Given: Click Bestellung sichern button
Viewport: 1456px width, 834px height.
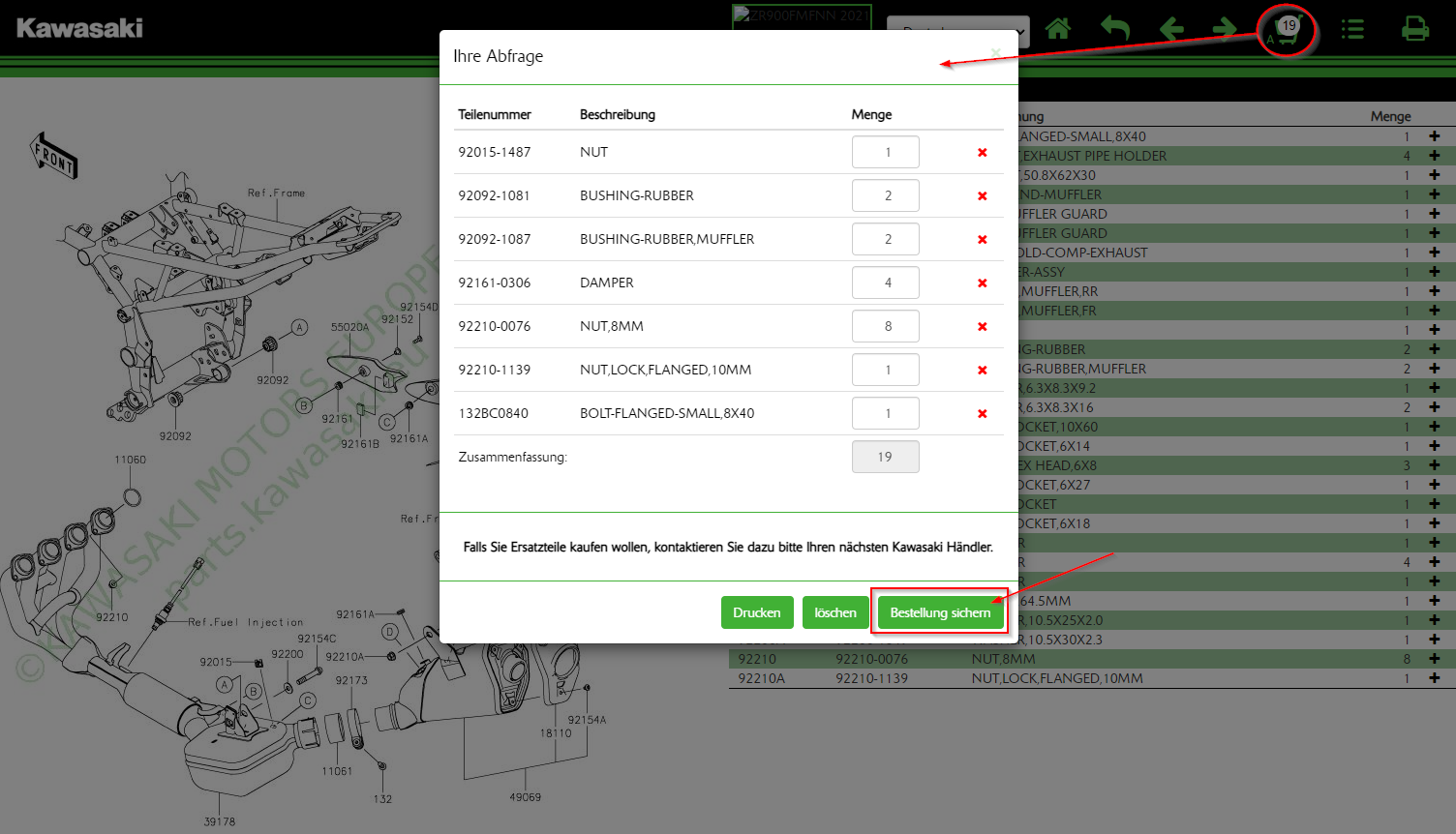Looking at the screenshot, I should [940, 612].
